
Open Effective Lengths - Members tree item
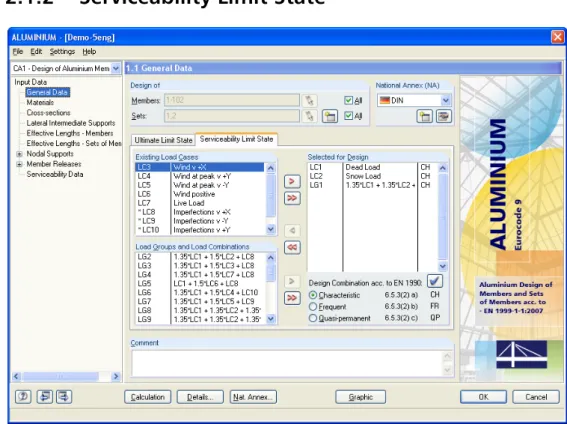(x=69, y=133)
